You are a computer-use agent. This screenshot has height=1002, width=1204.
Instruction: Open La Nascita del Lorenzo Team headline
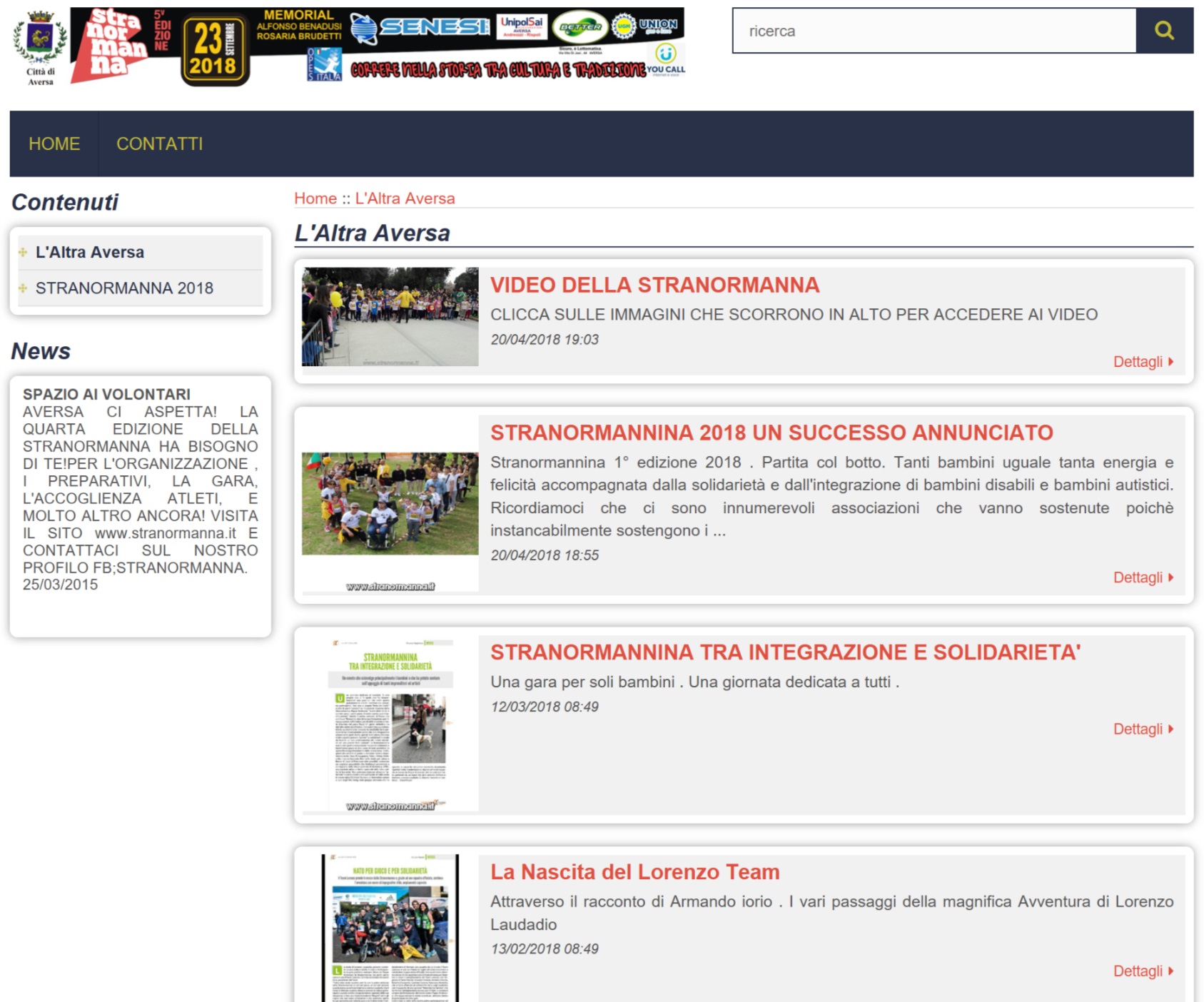[634, 872]
